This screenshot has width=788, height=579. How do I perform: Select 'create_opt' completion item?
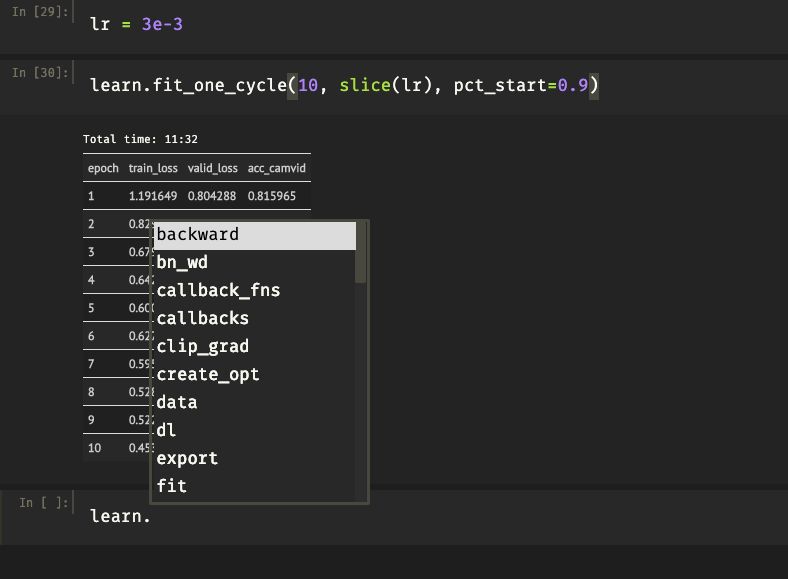[x=254, y=375]
